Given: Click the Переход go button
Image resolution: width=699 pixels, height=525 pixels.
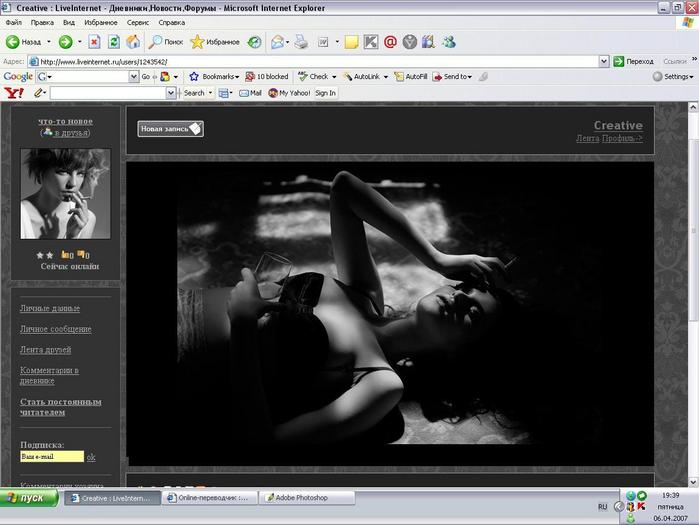Looking at the screenshot, I should (633, 62).
